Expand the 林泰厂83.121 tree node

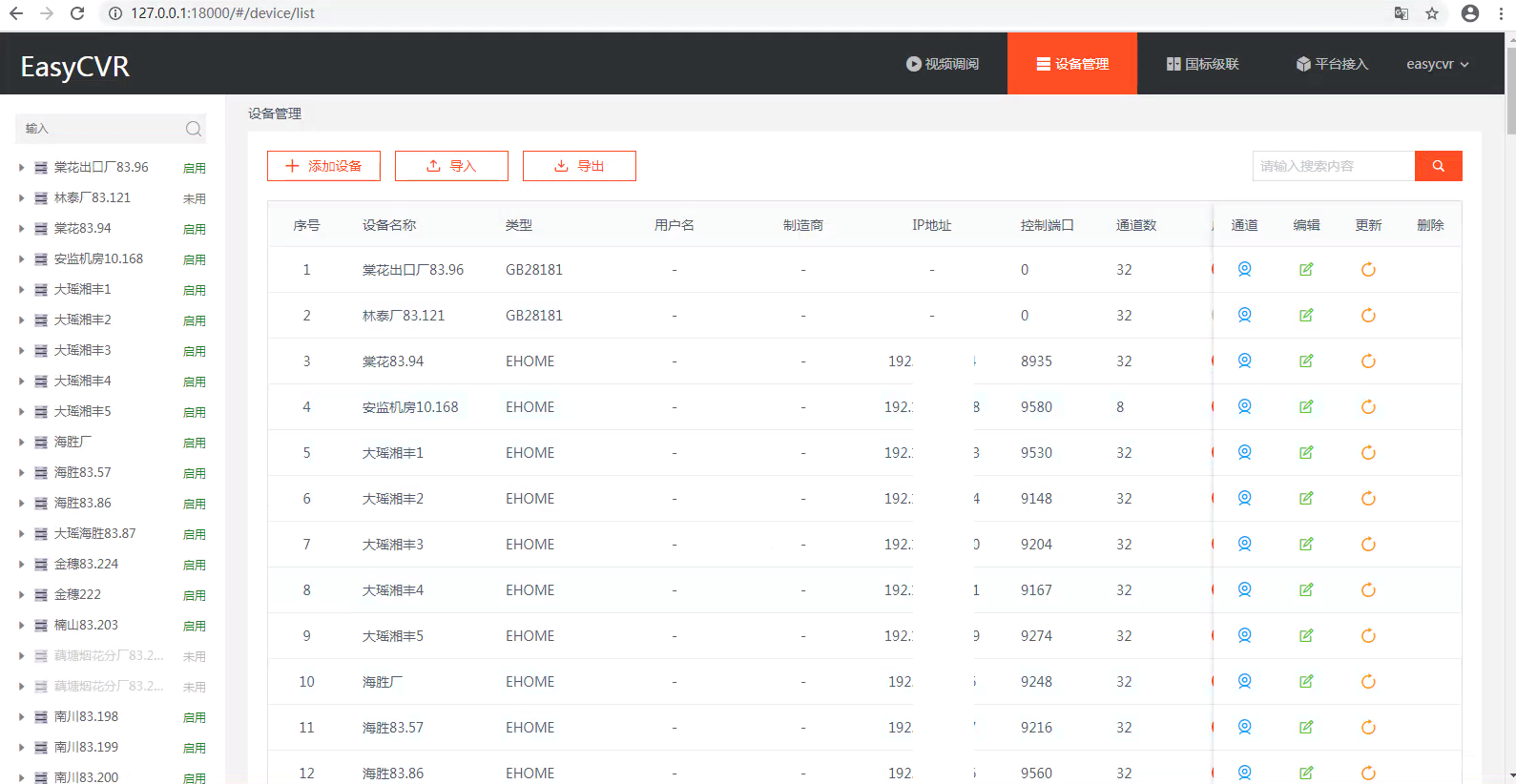point(21,197)
